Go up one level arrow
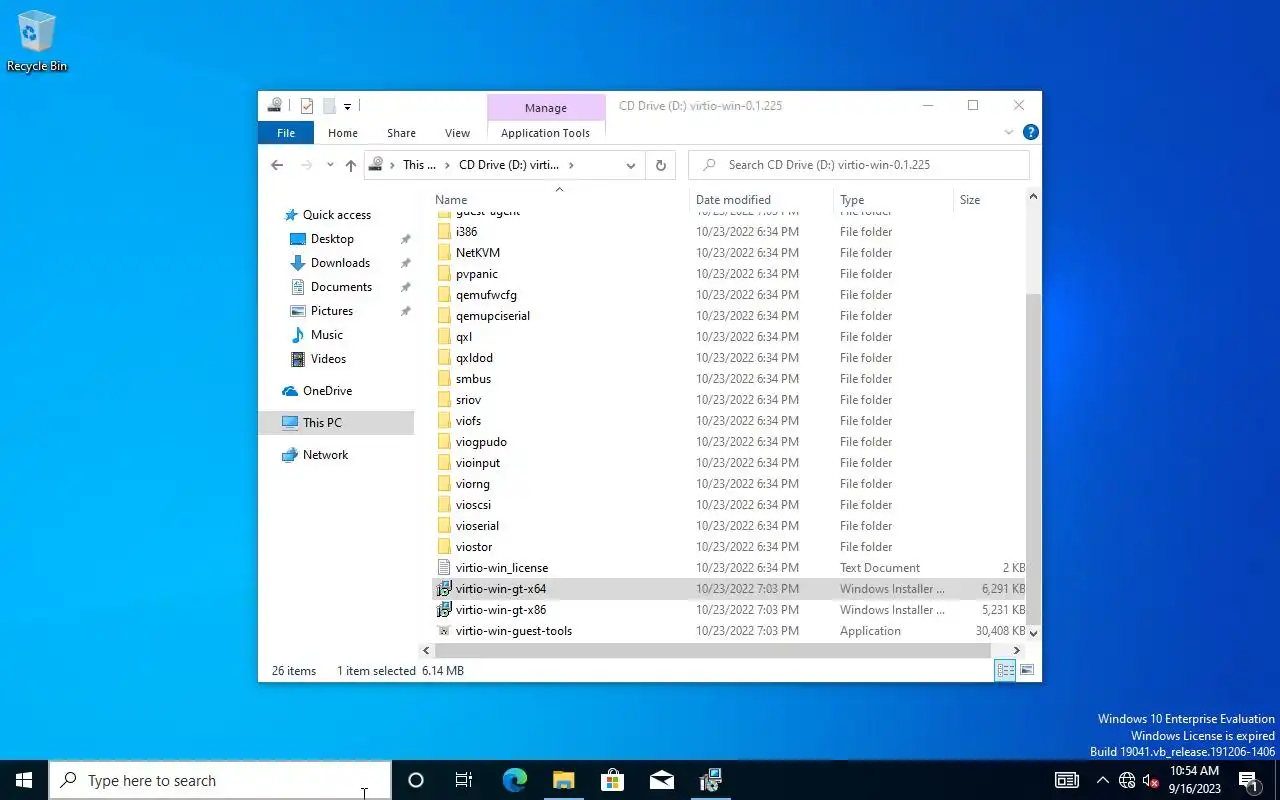Viewport: 1280px width, 800px height. pos(350,165)
